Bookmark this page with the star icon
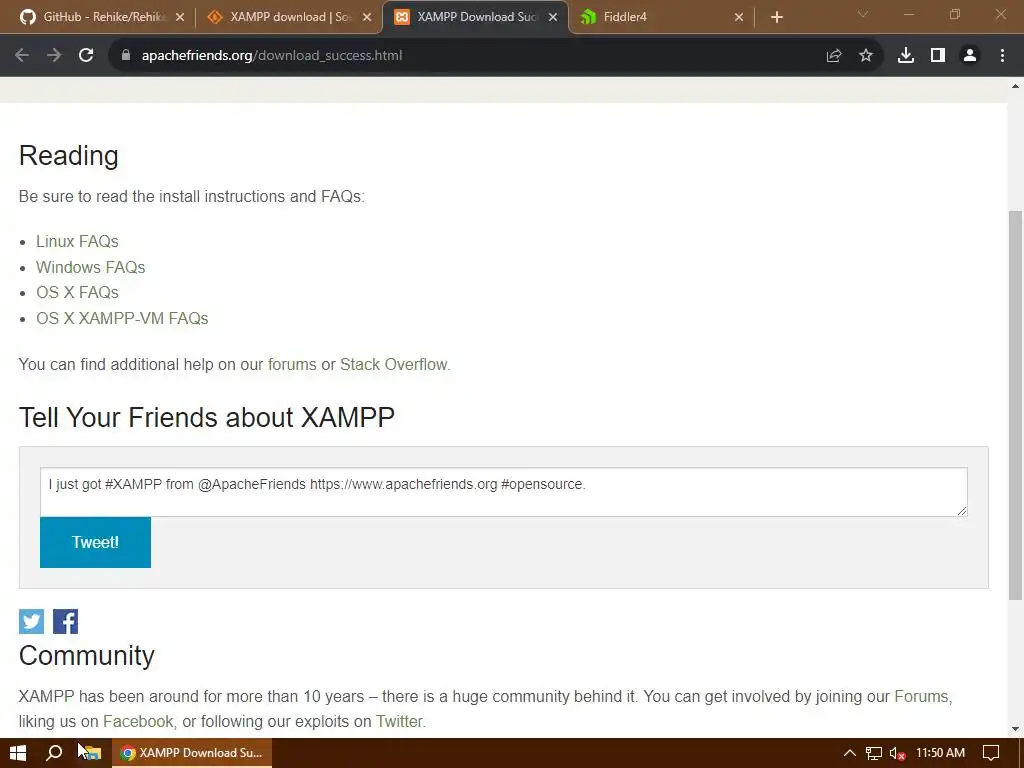The image size is (1024, 768). [x=866, y=56]
